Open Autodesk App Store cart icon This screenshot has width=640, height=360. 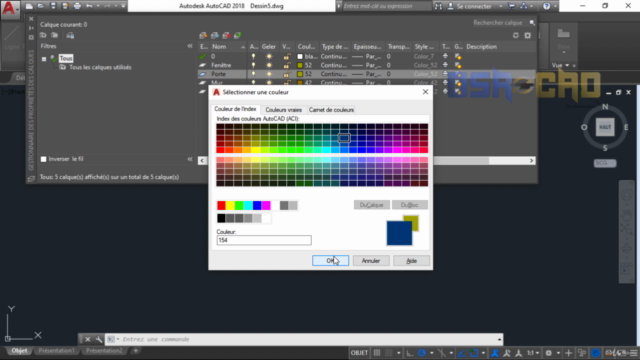511,6
